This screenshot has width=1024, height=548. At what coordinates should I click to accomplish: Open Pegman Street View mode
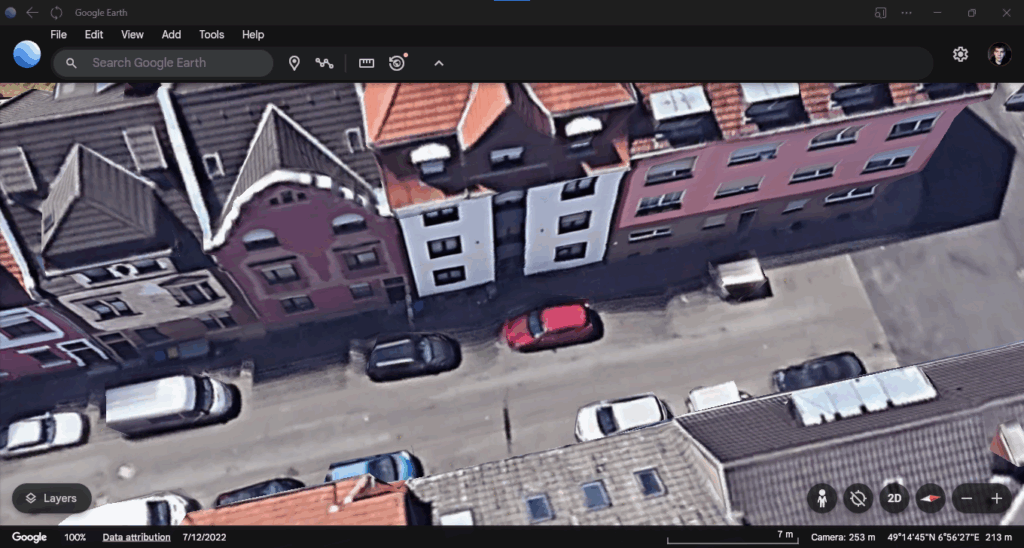pyautogui.click(x=822, y=498)
